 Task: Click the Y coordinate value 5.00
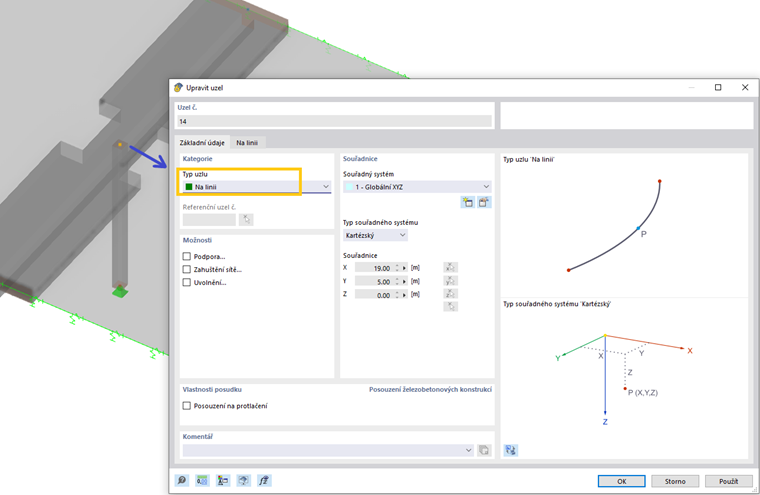[x=383, y=281]
